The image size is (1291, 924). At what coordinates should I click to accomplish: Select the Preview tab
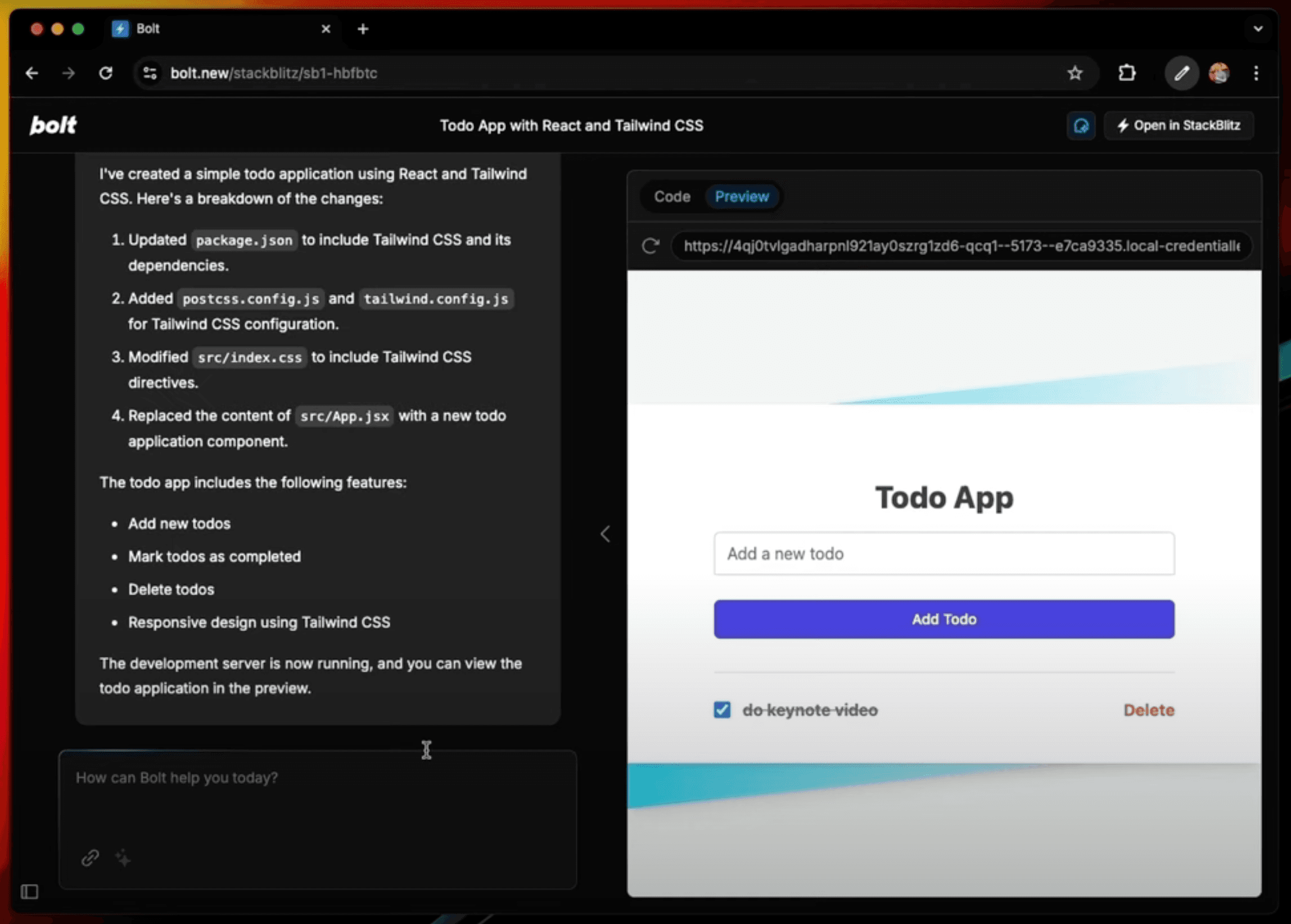[741, 196]
